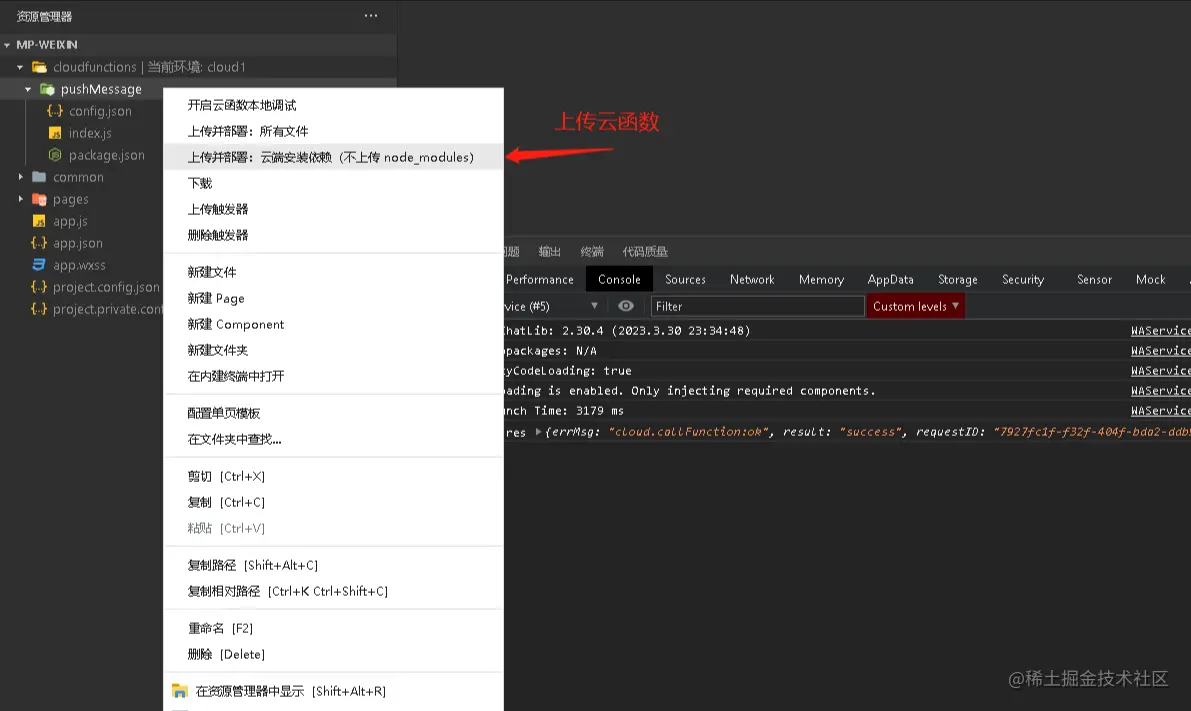Select 删除 Delete menu entry

(x=333, y=653)
